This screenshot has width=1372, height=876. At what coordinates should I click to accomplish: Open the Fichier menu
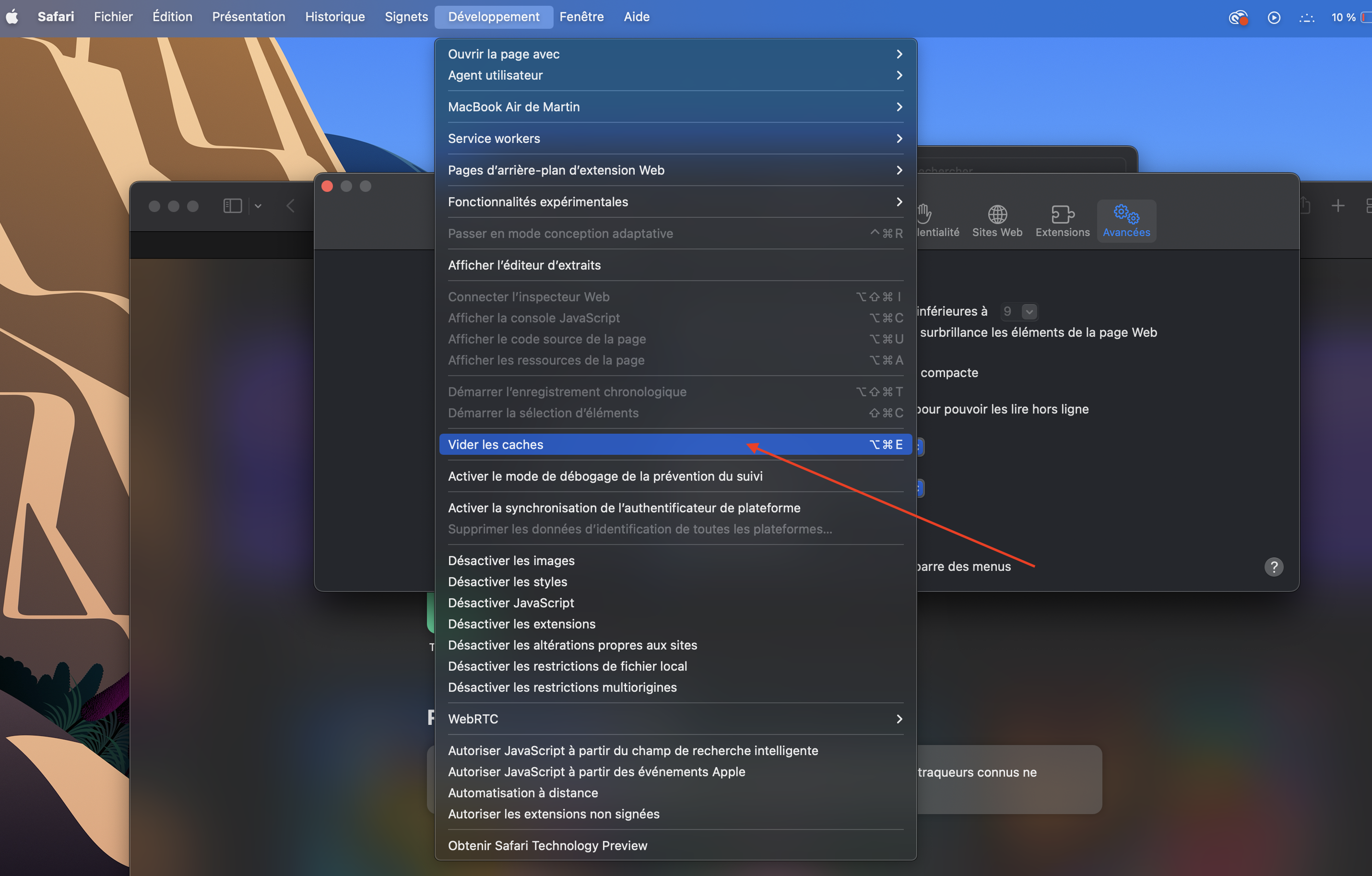[113, 16]
